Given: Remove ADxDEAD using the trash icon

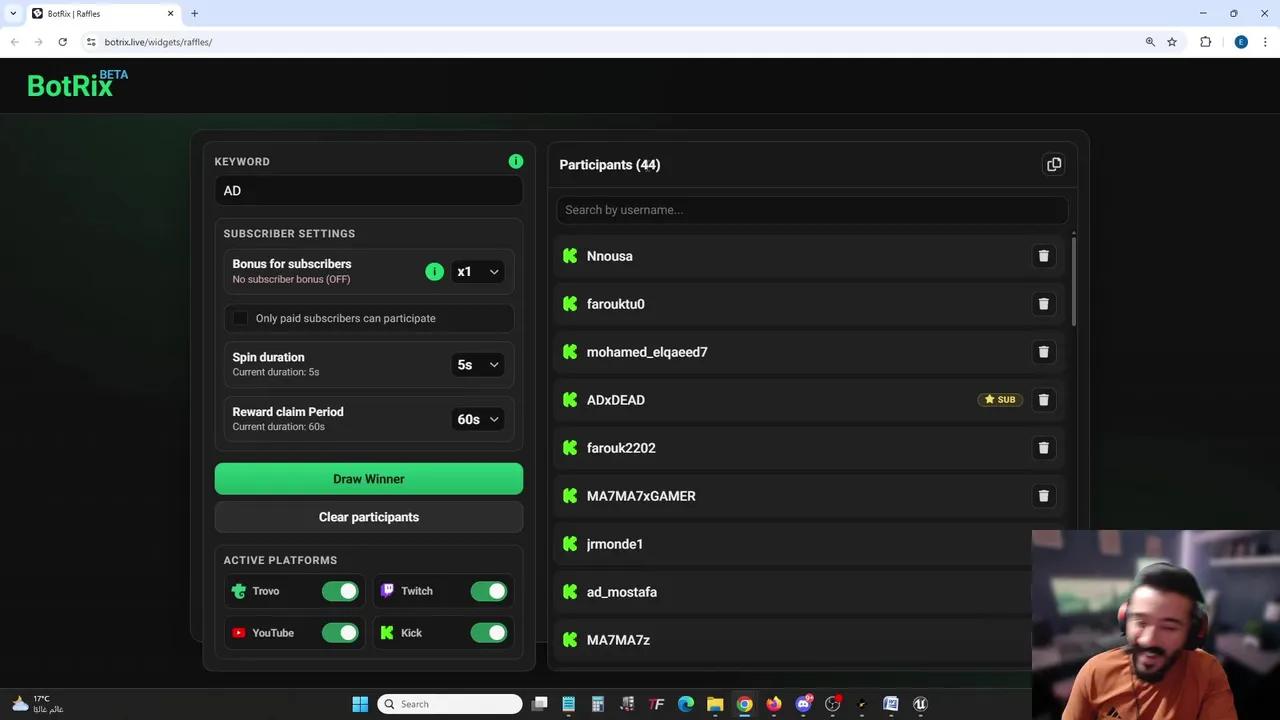Looking at the screenshot, I should (1043, 400).
